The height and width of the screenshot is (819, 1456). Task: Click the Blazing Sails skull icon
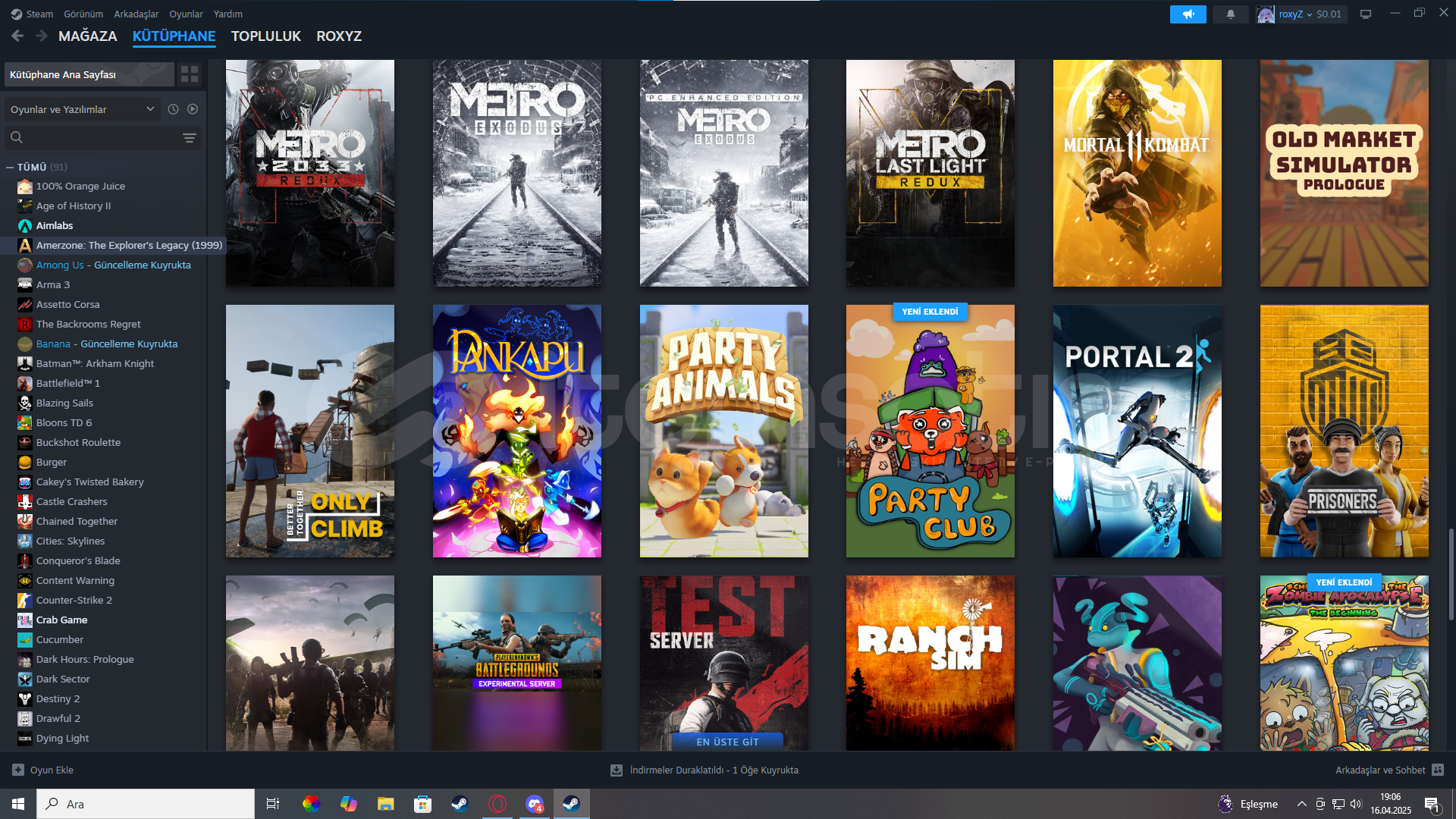click(25, 403)
